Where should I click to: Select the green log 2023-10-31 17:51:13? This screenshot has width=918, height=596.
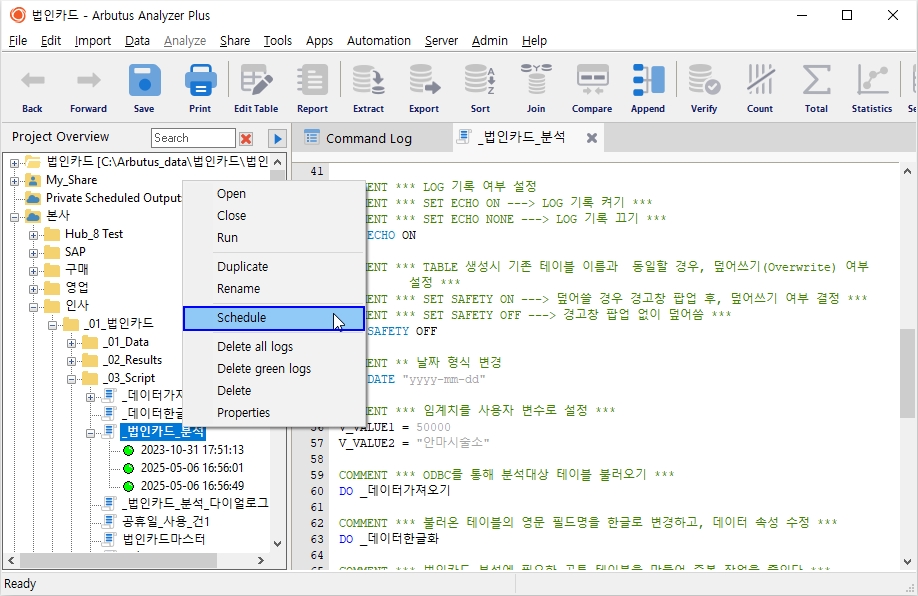coord(192,450)
